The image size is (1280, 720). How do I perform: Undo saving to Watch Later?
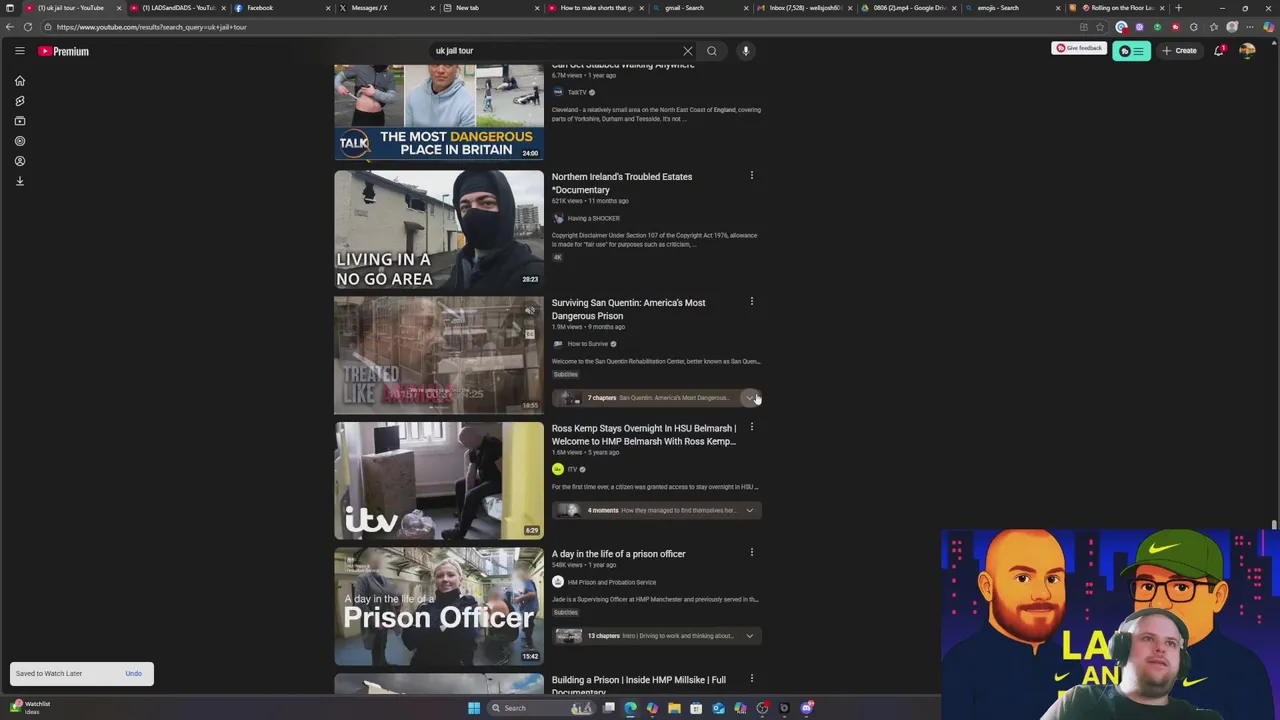tap(133, 674)
